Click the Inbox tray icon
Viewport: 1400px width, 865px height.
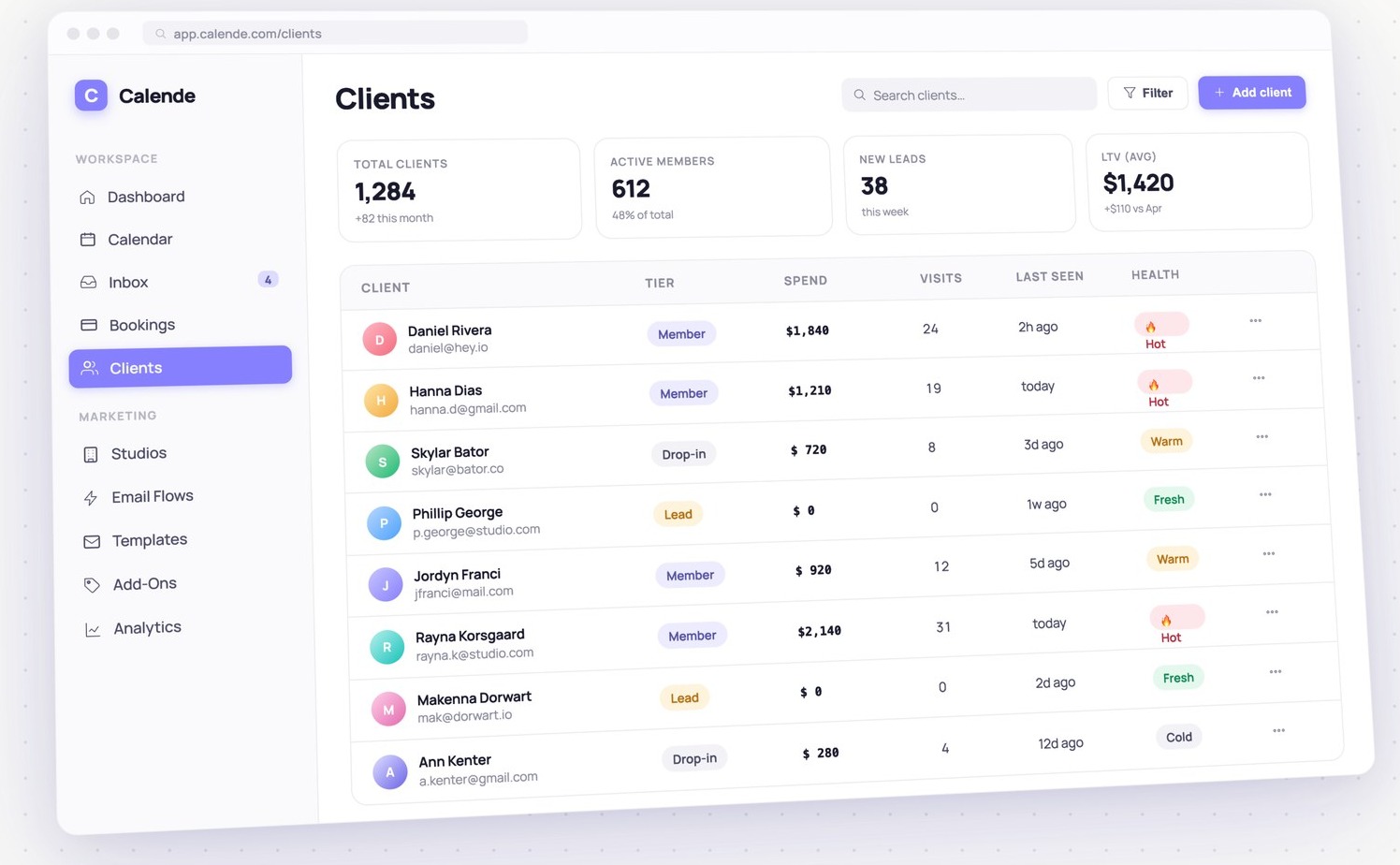click(89, 282)
